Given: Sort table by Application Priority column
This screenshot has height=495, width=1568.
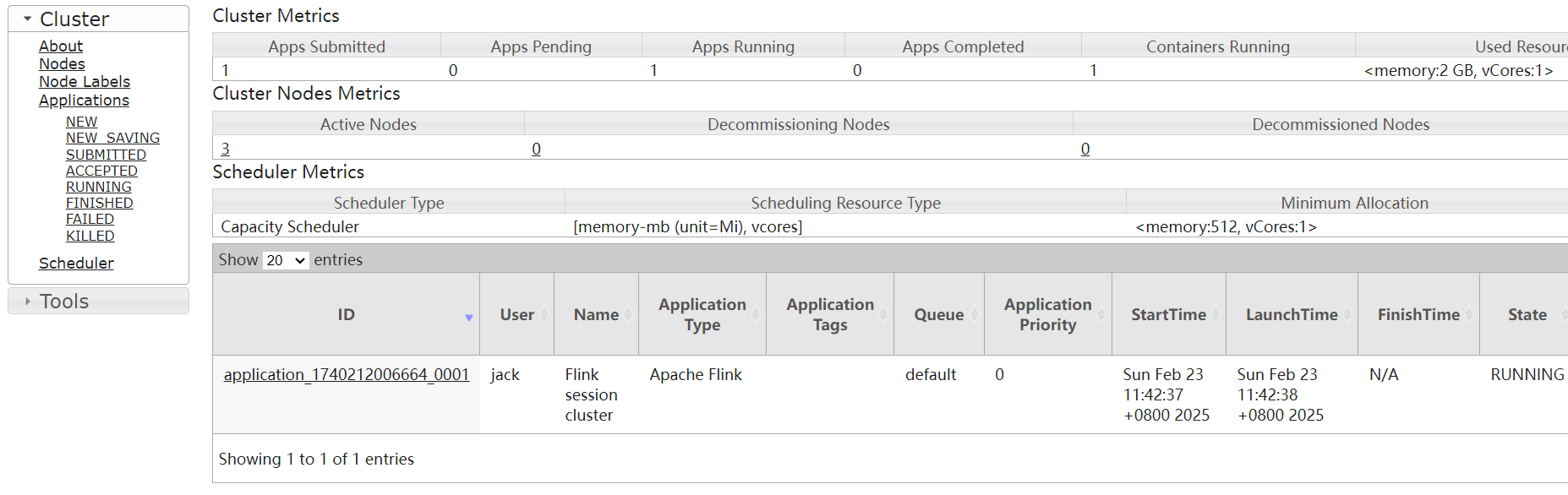Looking at the screenshot, I should 1048,314.
